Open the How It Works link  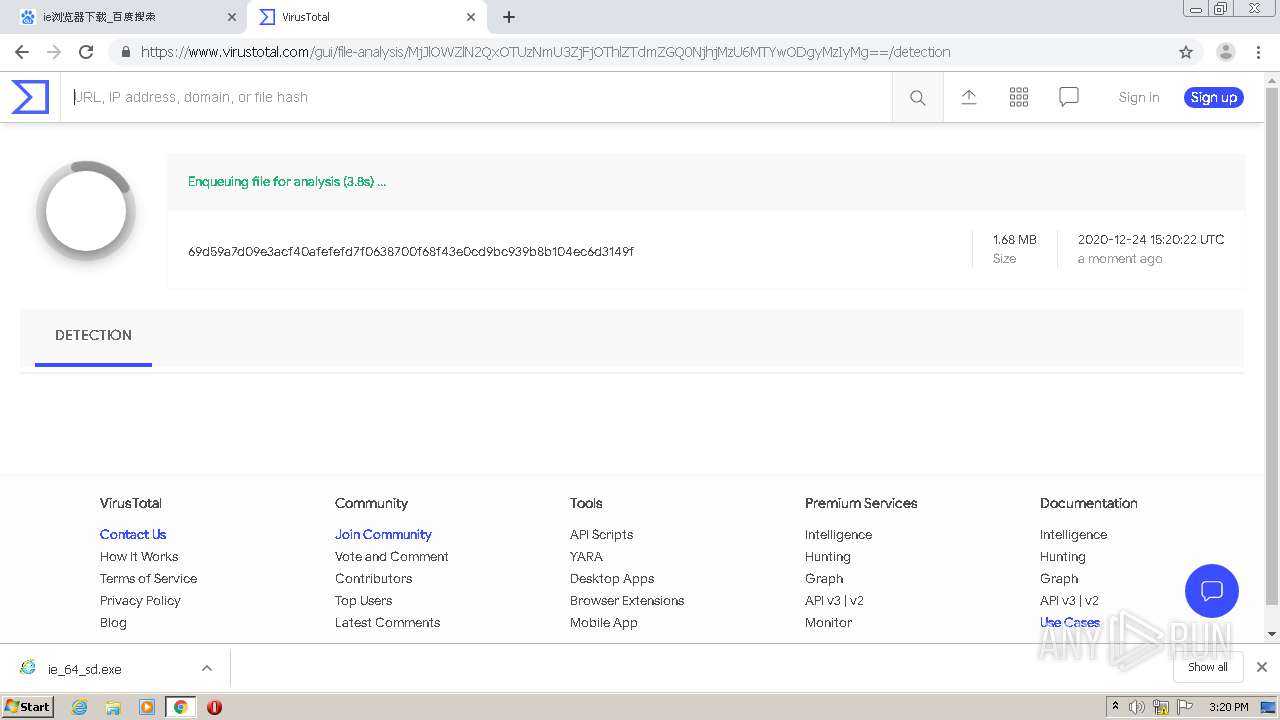[x=139, y=557]
